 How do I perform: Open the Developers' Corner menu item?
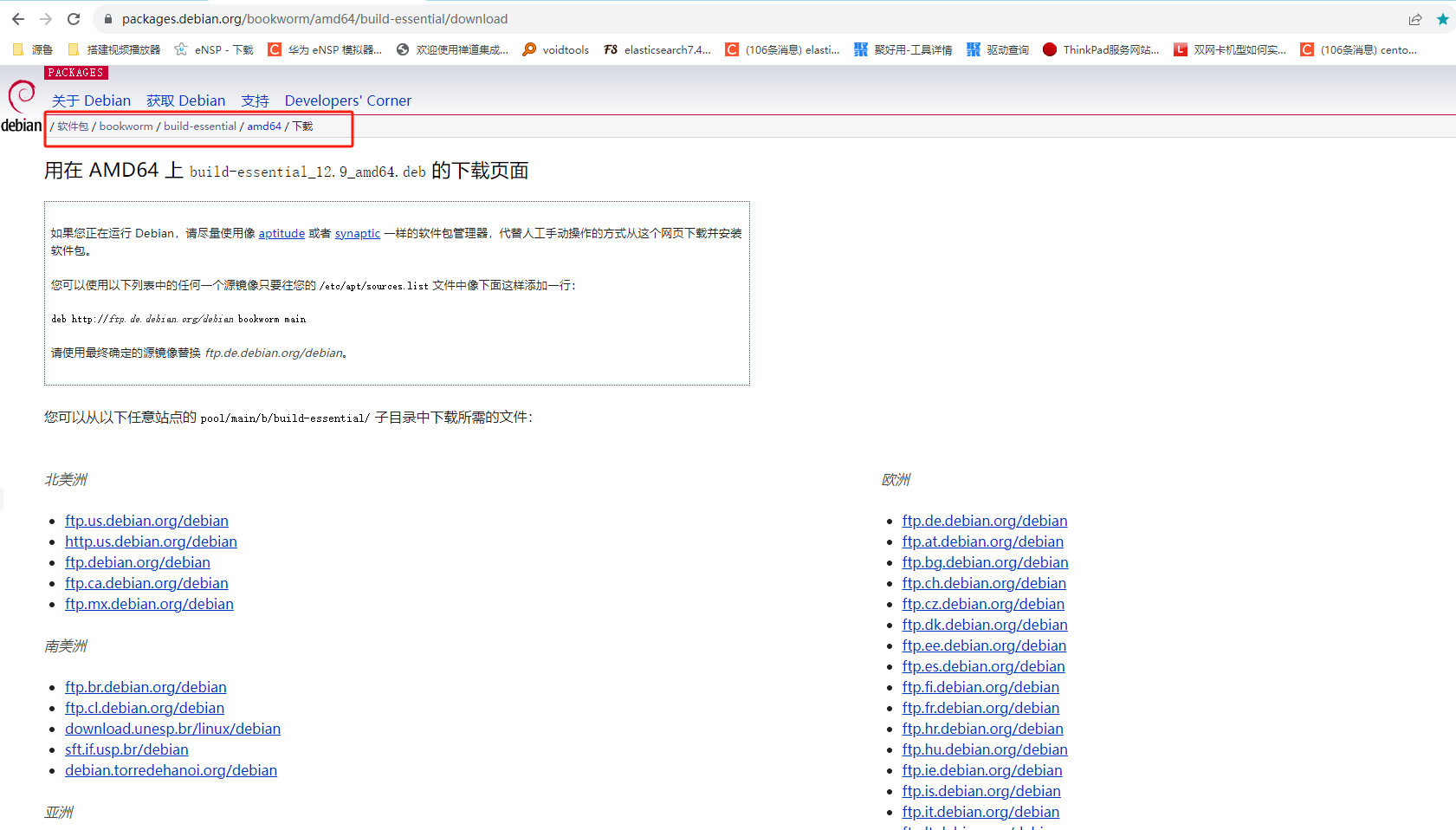point(348,101)
